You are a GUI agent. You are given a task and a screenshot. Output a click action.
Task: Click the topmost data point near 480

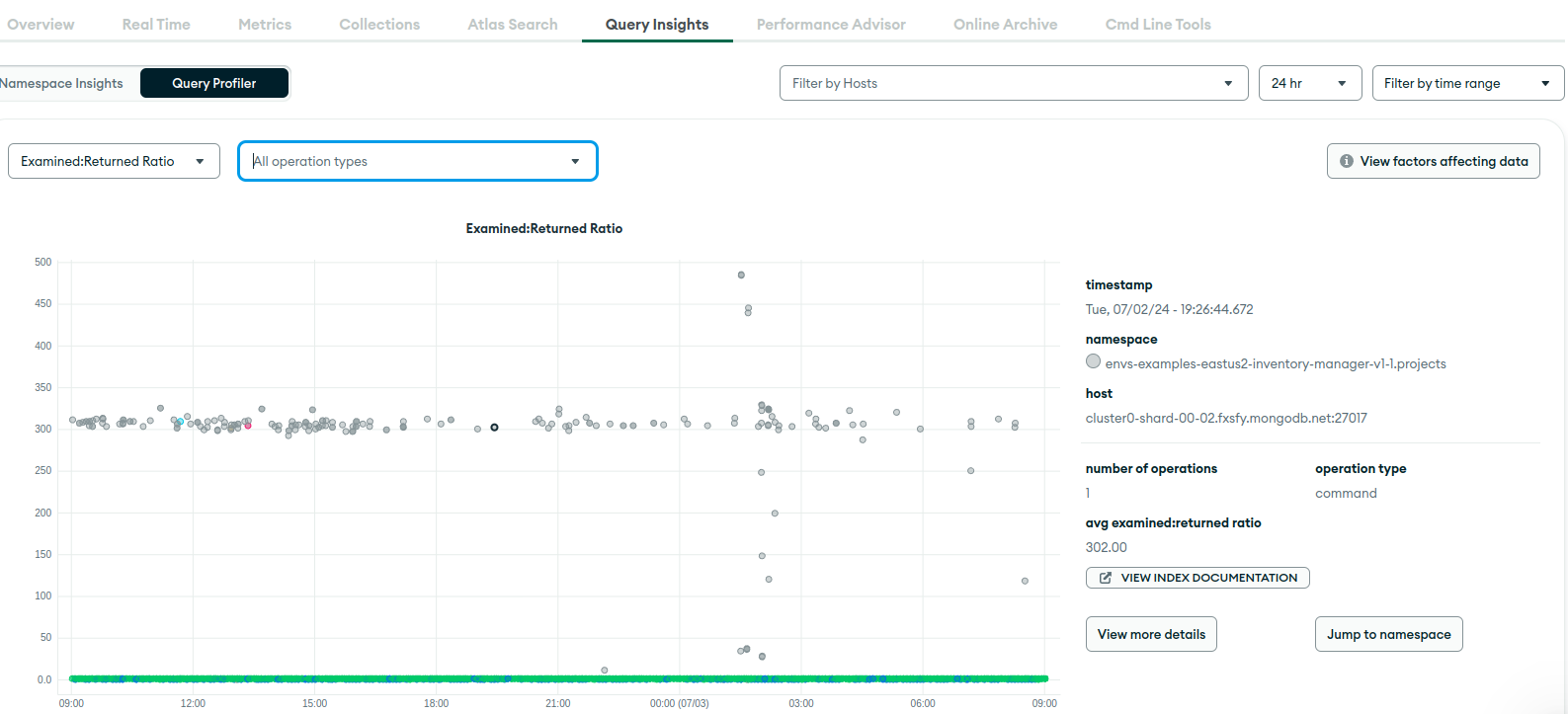(x=741, y=276)
